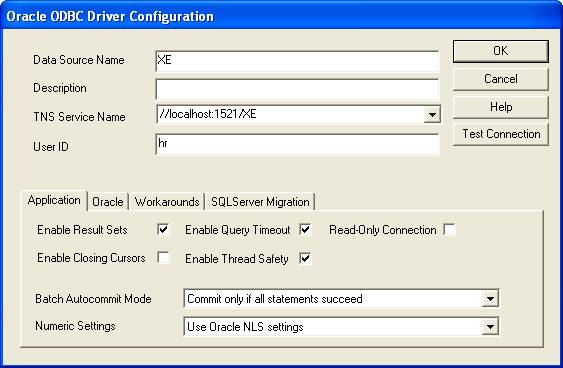Click the Cancel button
Screen dimensions: 563x368
tap(501, 79)
